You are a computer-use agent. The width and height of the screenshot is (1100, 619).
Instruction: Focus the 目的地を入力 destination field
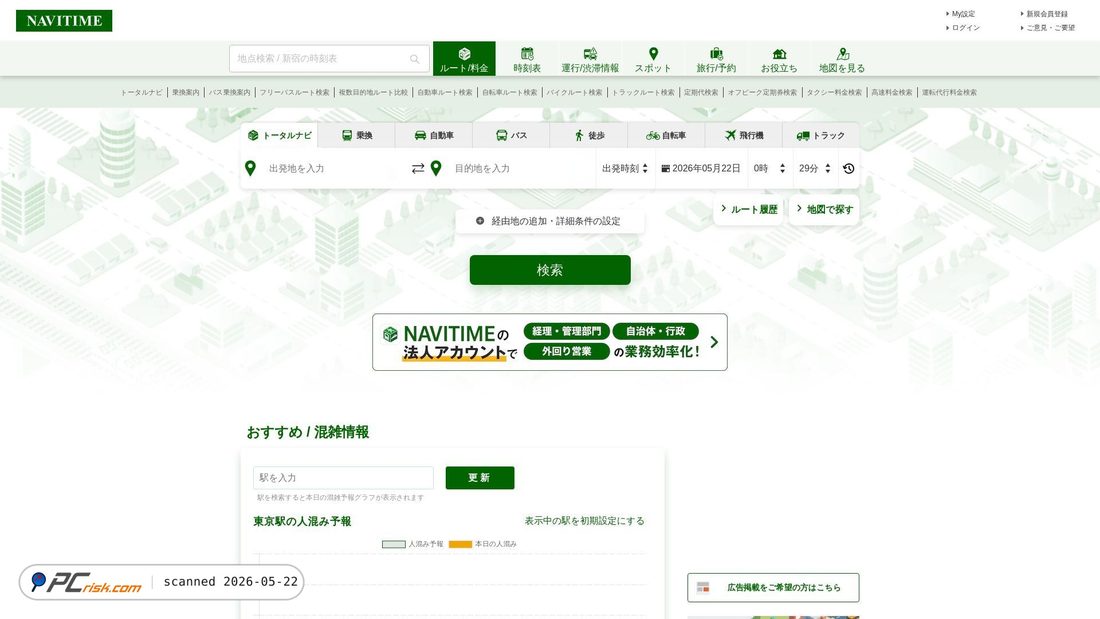click(521, 168)
